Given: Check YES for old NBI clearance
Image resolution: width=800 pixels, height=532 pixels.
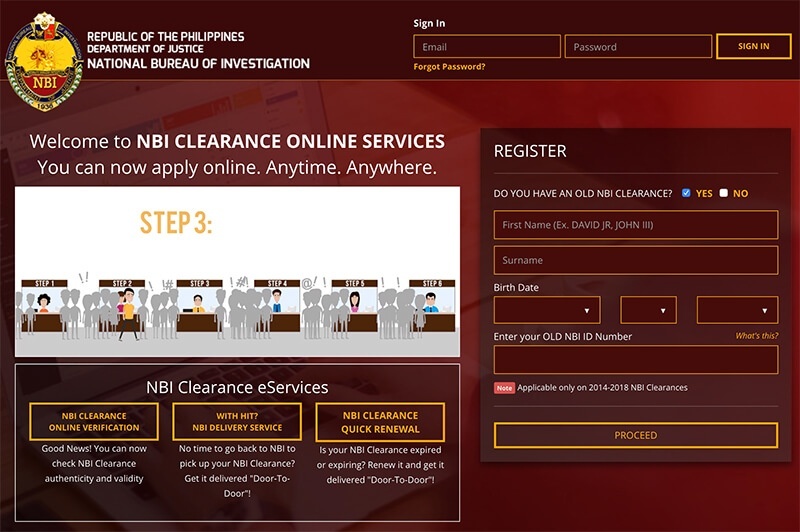Looking at the screenshot, I should click(686, 193).
